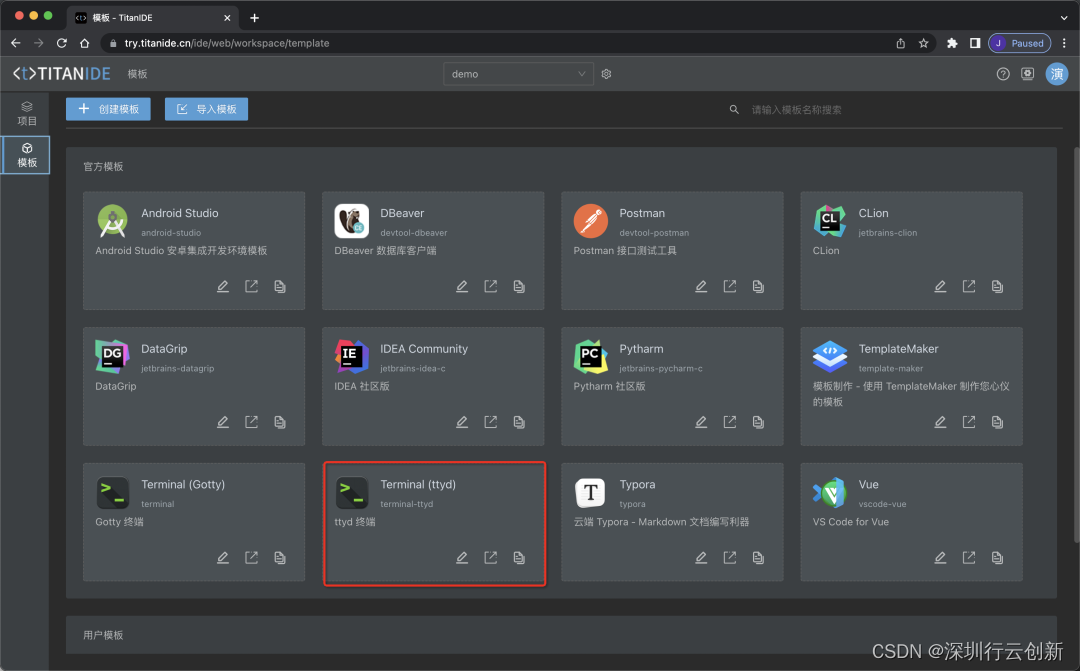1080x671 pixels.
Task: Open the Vue template card
Action: point(911,522)
